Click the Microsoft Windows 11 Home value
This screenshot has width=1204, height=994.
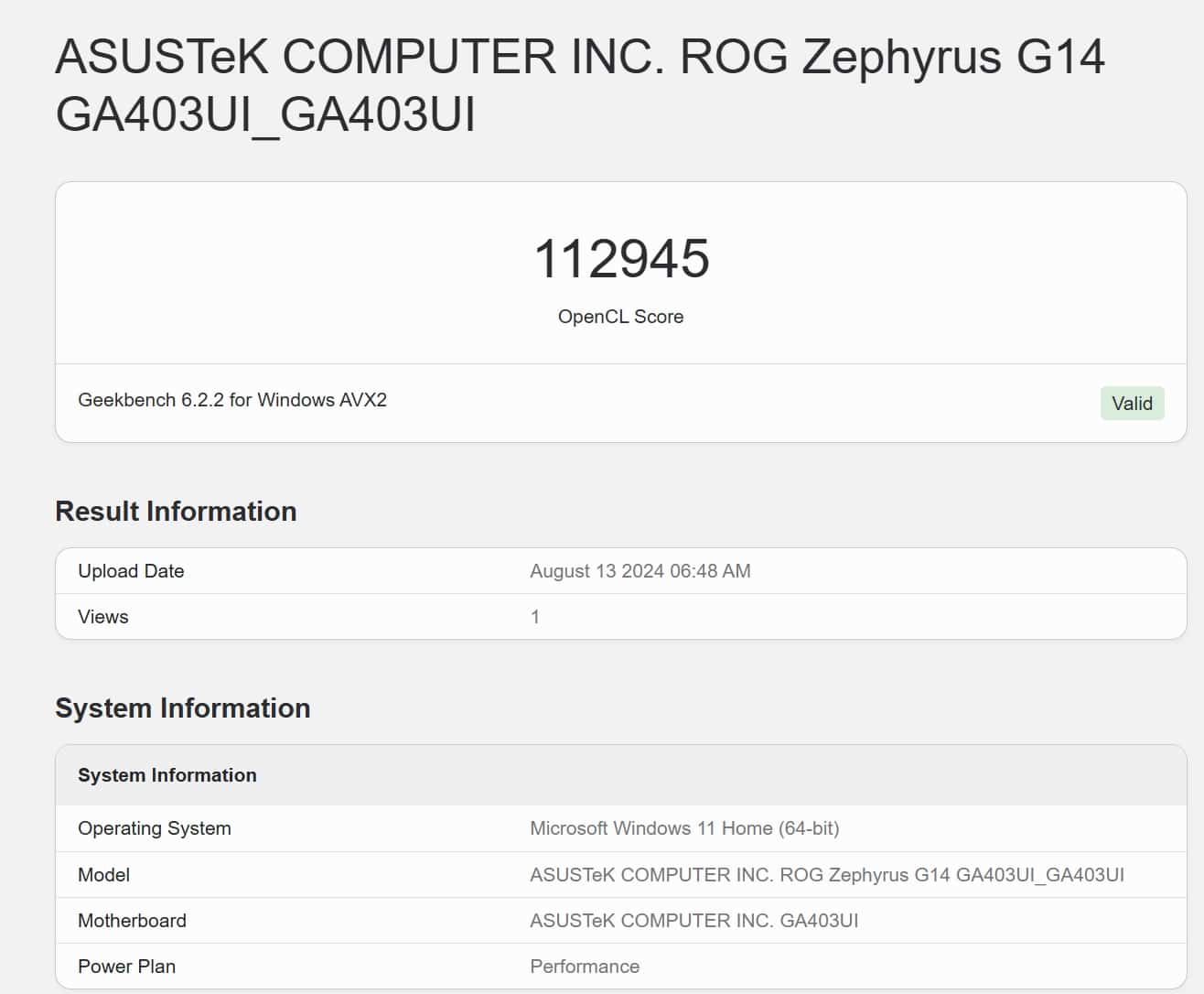tap(683, 828)
